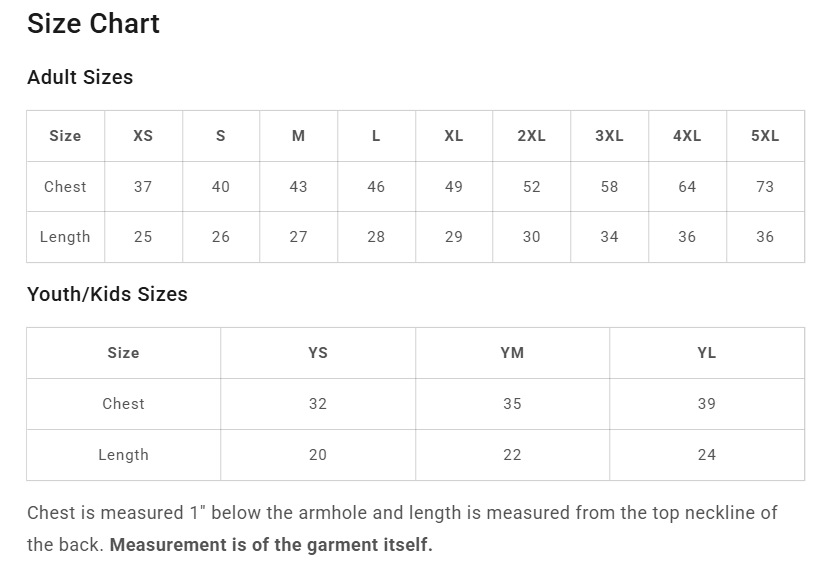The height and width of the screenshot is (568, 832).
Task: Select the adult M size header
Action: (x=298, y=136)
